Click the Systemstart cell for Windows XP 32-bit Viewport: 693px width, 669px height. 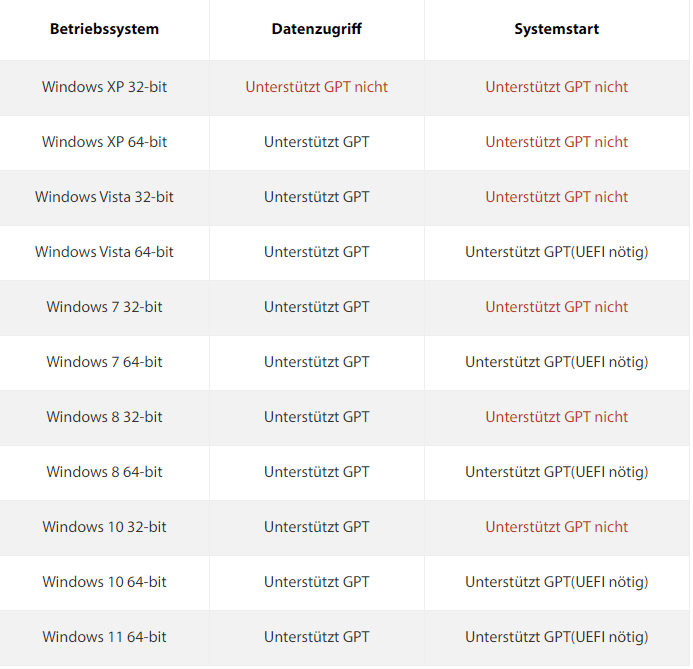tap(556, 87)
